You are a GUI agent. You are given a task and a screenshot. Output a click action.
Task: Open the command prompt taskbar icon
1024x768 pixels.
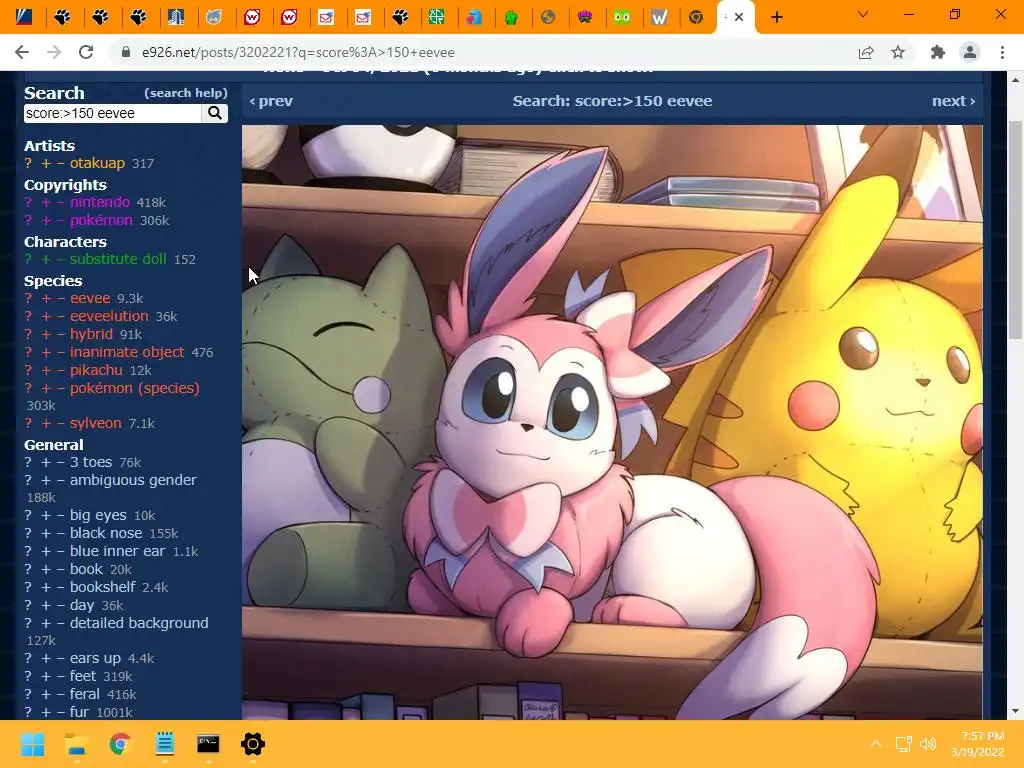tap(208, 744)
